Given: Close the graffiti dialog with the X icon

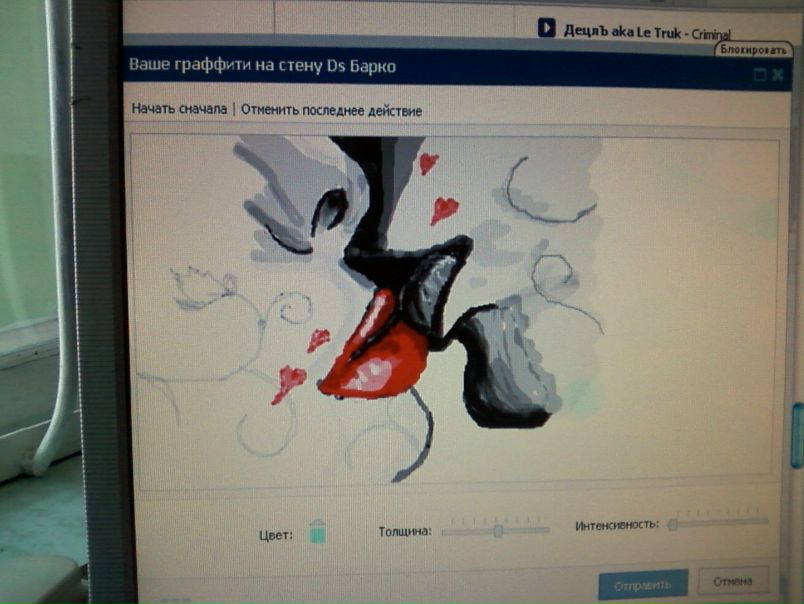Looking at the screenshot, I should click(777, 74).
